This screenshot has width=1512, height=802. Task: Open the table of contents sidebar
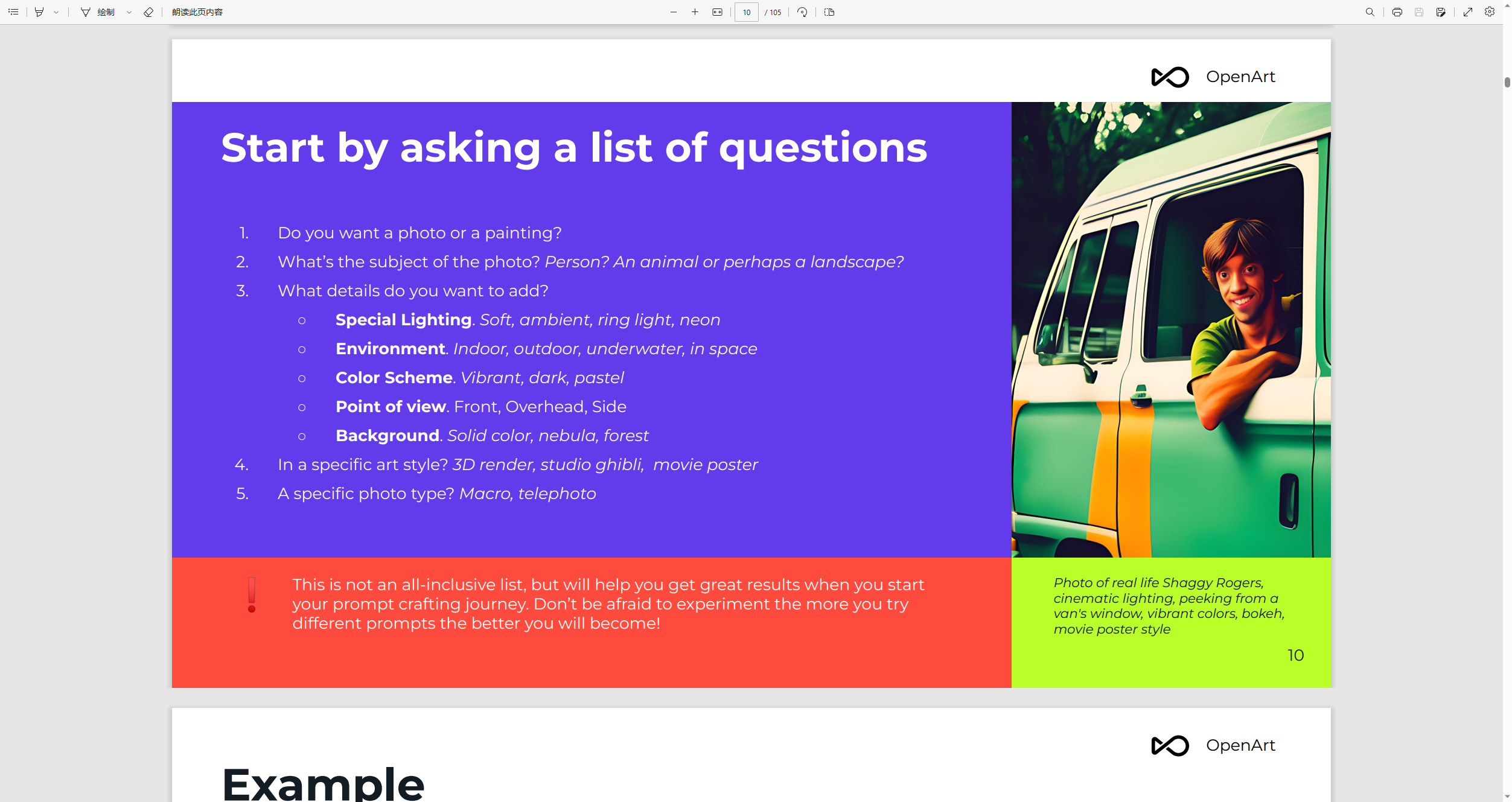pyautogui.click(x=13, y=12)
